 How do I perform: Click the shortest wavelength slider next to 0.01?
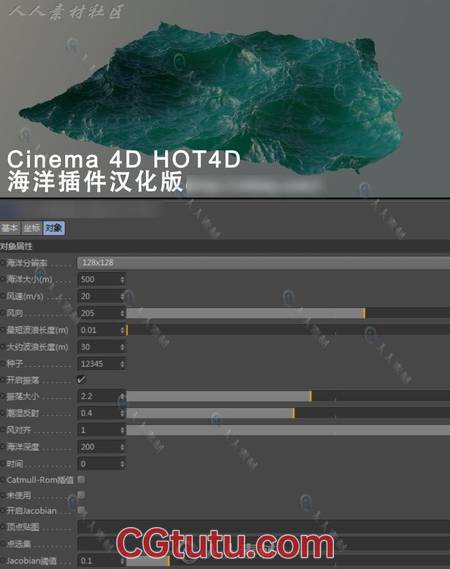coord(288,330)
